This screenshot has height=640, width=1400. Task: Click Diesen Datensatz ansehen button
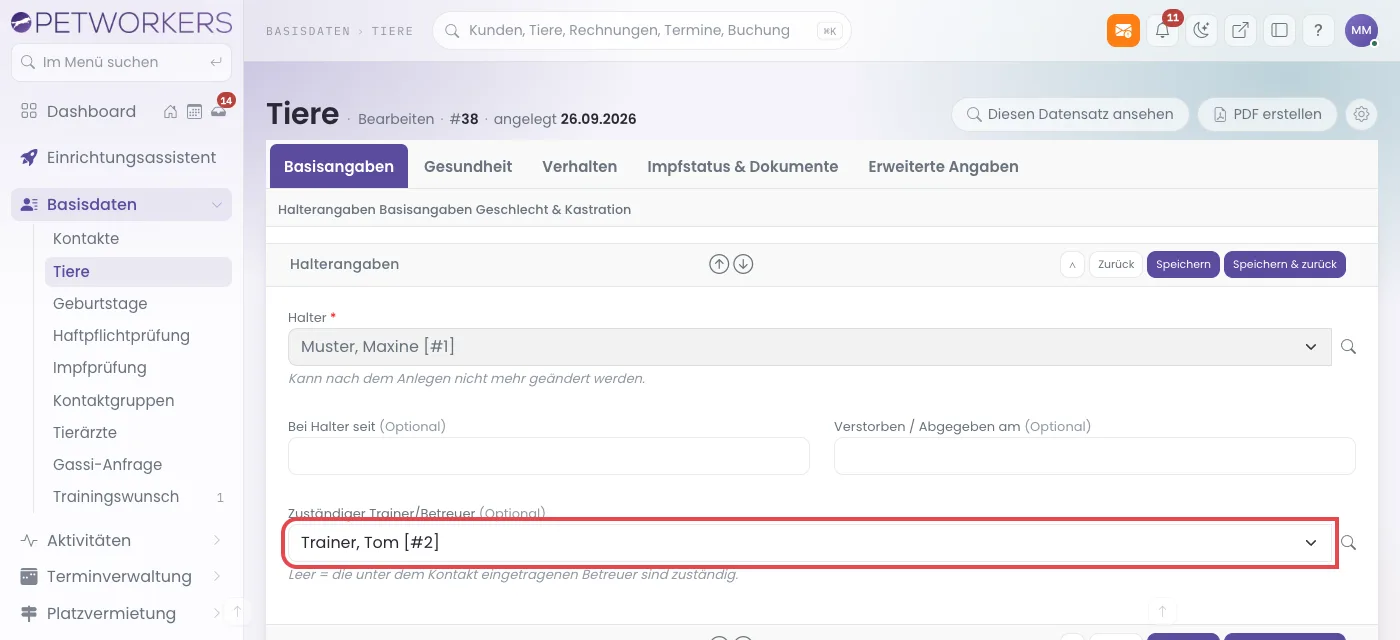point(1070,114)
